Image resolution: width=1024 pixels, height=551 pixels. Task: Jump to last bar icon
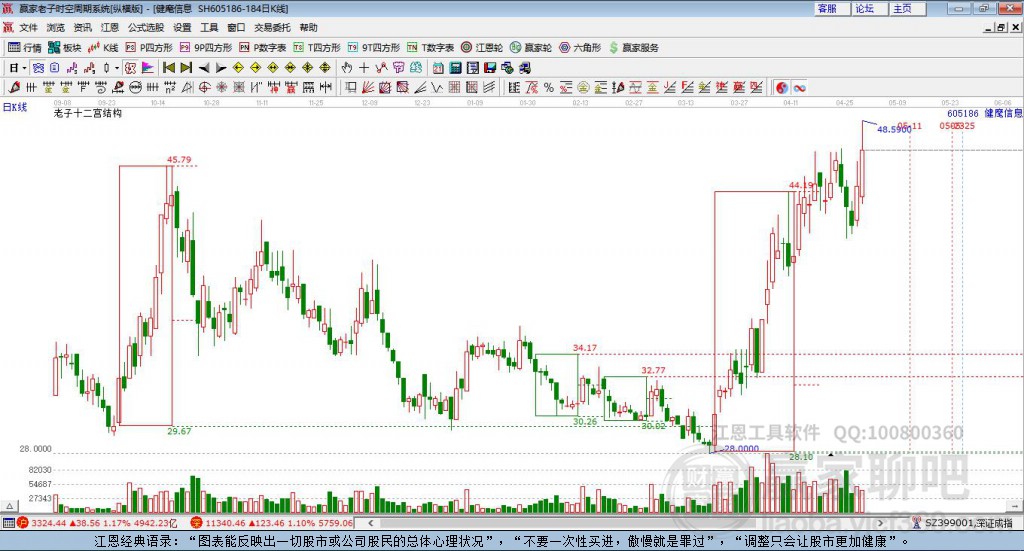(x=186, y=68)
